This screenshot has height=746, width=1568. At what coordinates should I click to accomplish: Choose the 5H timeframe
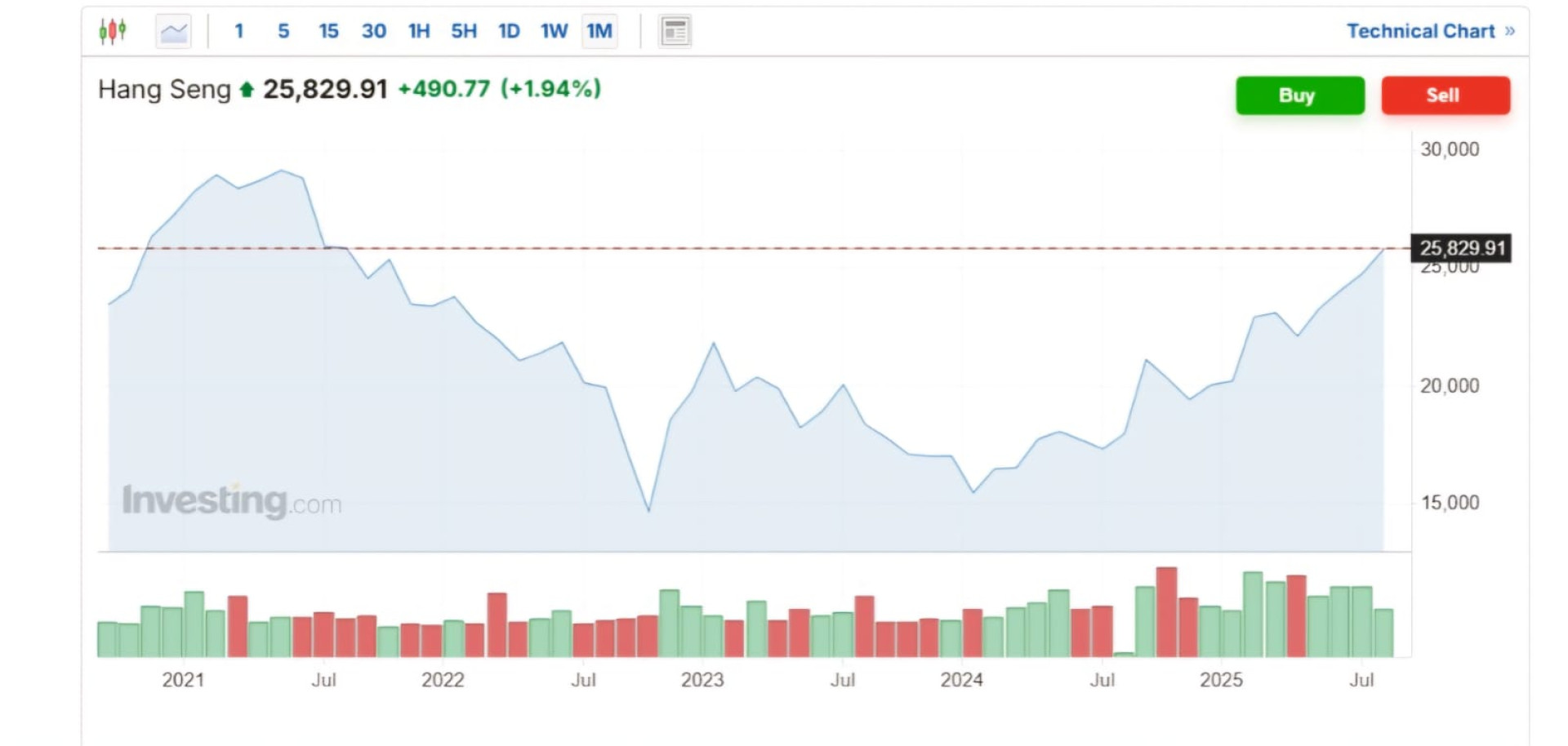pyautogui.click(x=464, y=31)
